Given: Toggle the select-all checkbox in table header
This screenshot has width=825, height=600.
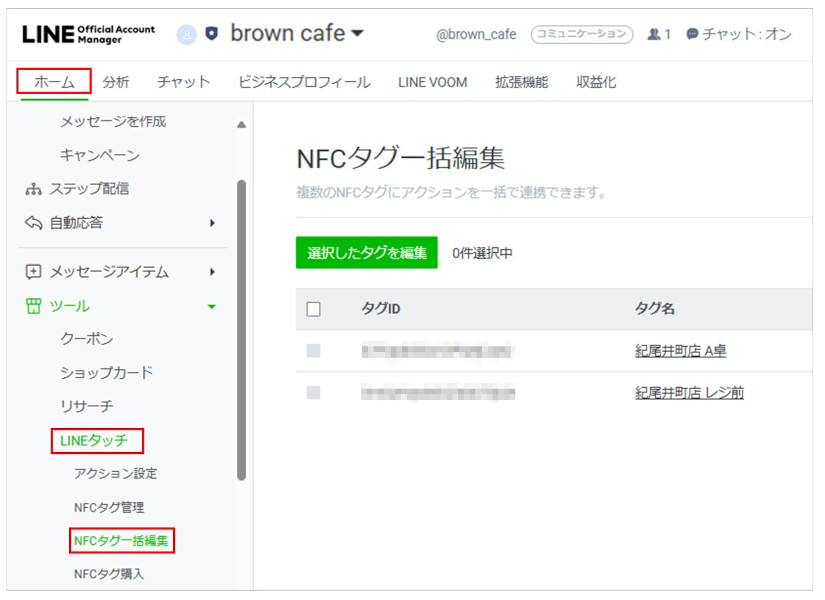Looking at the screenshot, I should pyautogui.click(x=313, y=309).
